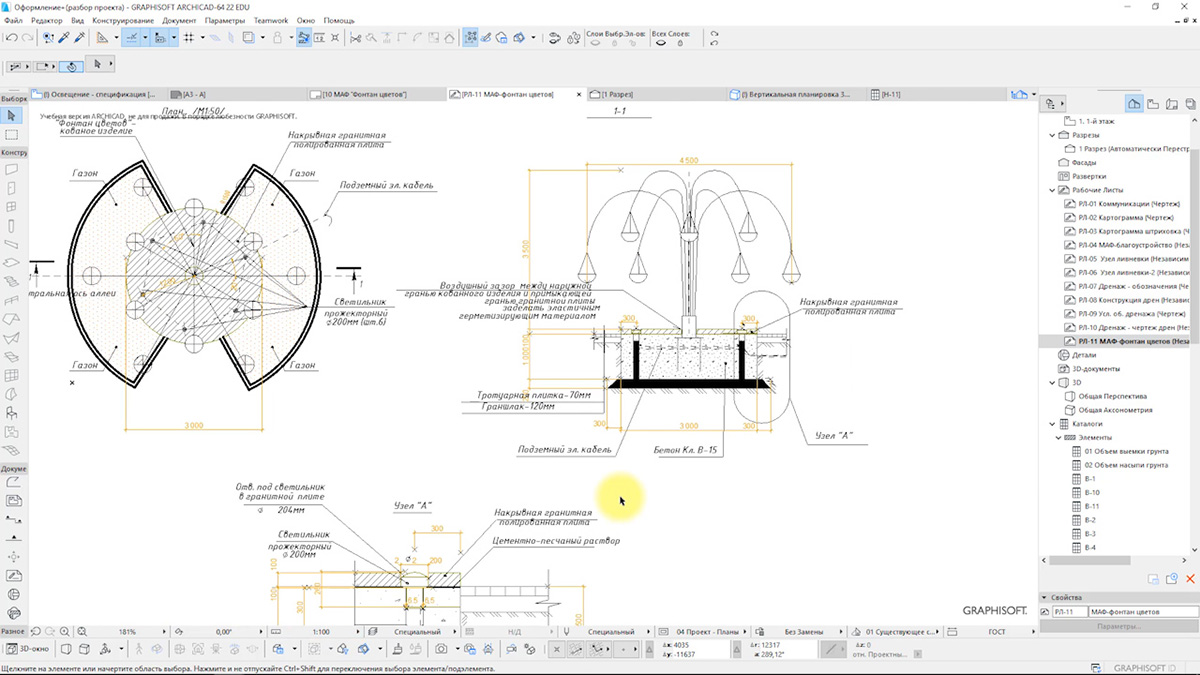Collapse the Каталоги tree node

[x=1052, y=423]
